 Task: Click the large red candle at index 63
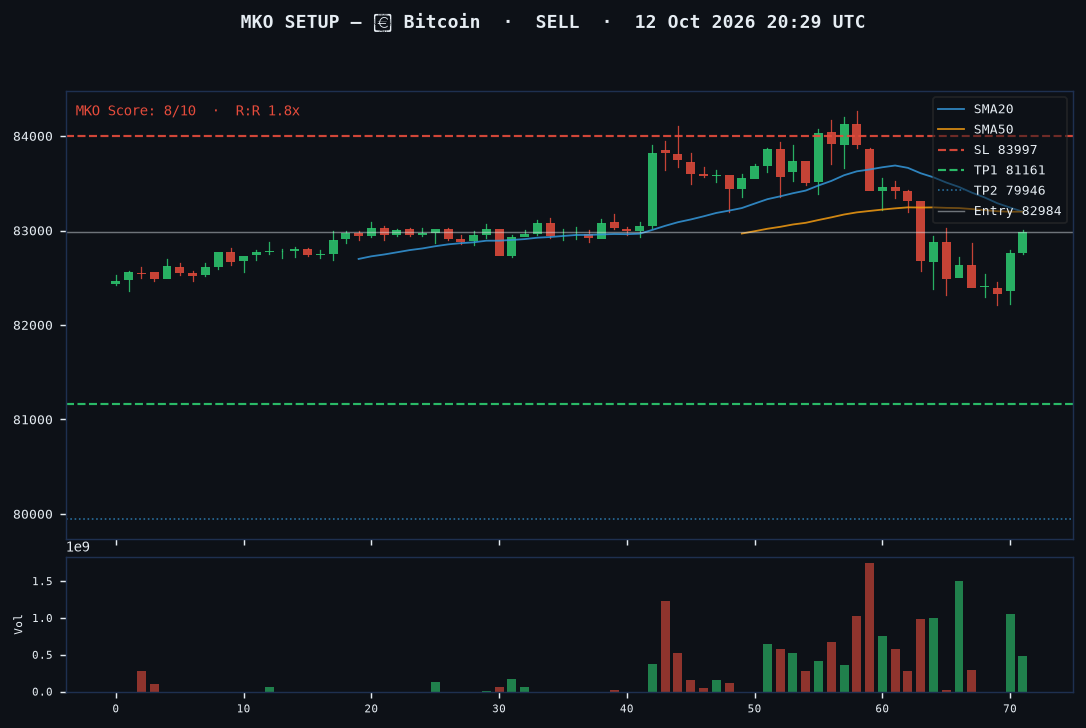tap(920, 231)
